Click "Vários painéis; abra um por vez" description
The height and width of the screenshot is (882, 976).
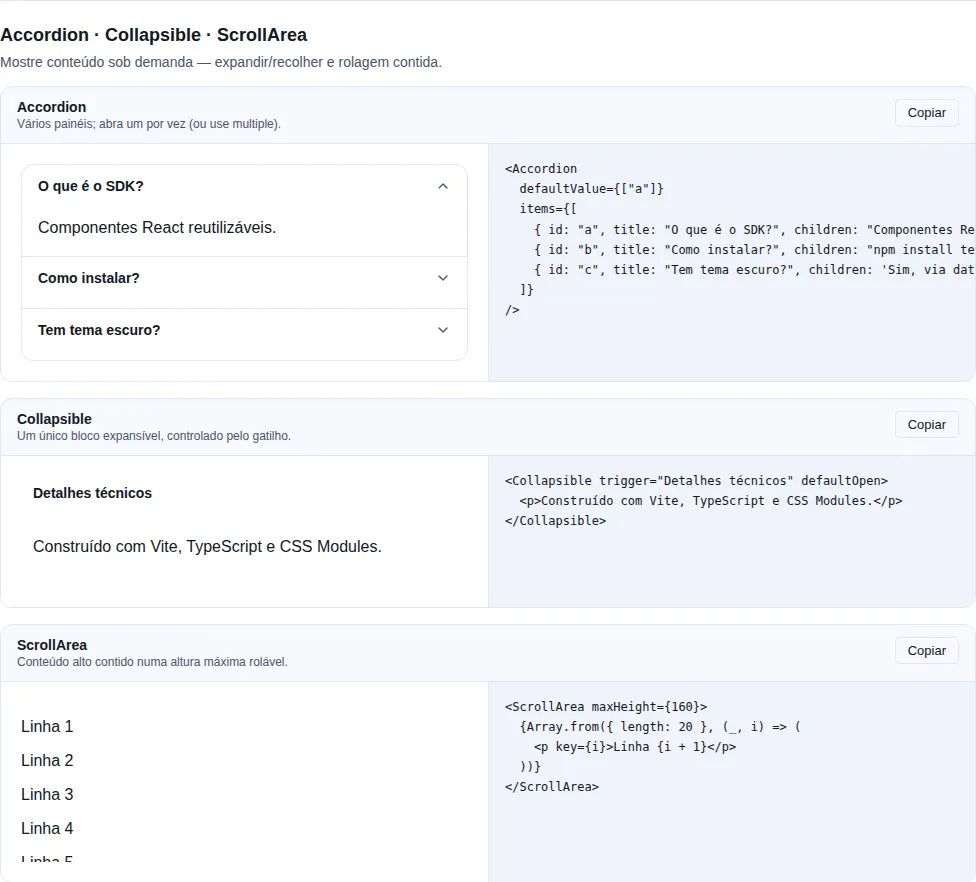click(149, 124)
